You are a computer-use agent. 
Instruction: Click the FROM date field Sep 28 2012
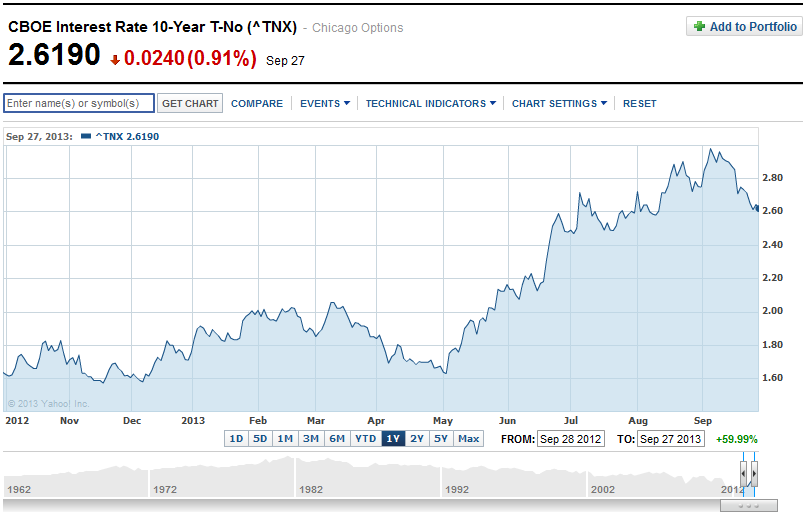click(571, 439)
